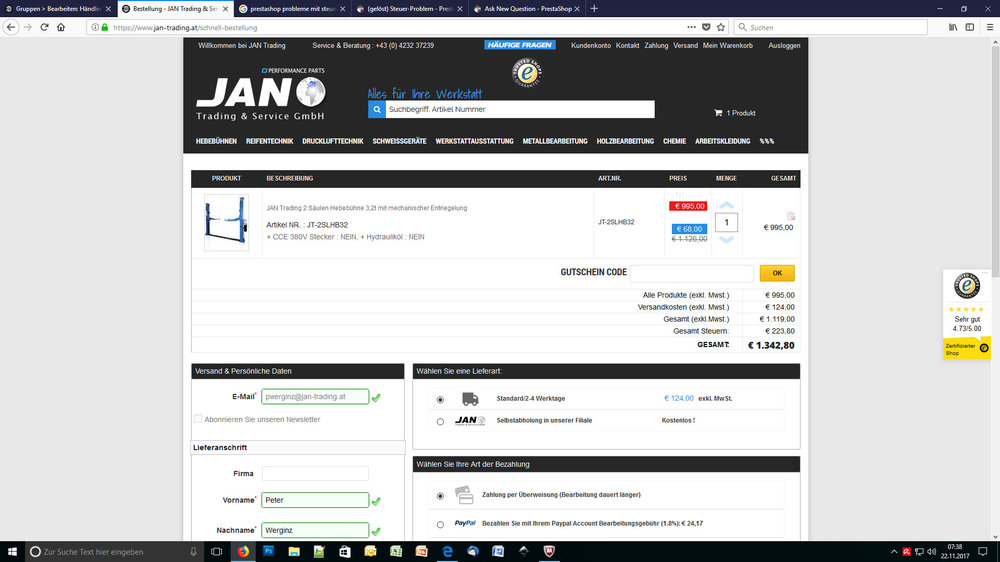Open the Kundenkonto link
1000x562 pixels.
[591, 45]
